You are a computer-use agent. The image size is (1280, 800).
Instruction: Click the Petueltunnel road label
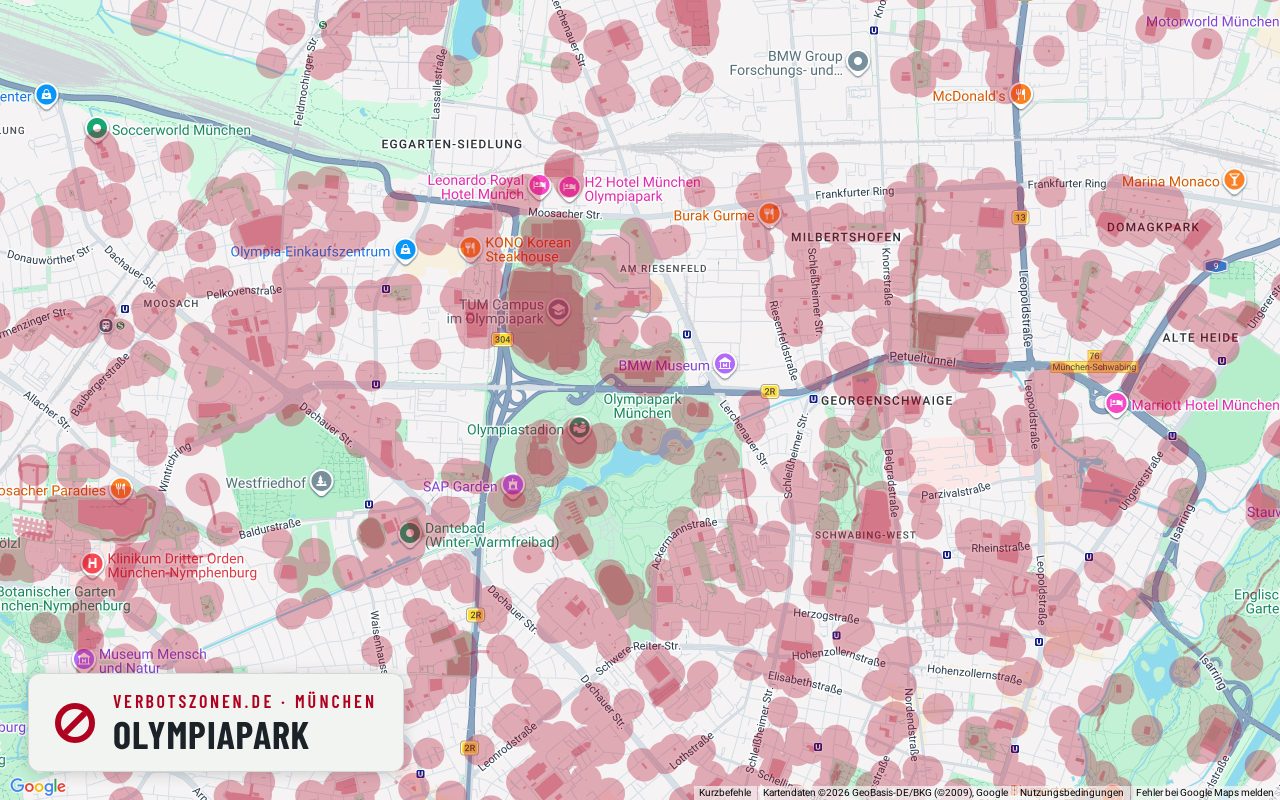pos(923,358)
